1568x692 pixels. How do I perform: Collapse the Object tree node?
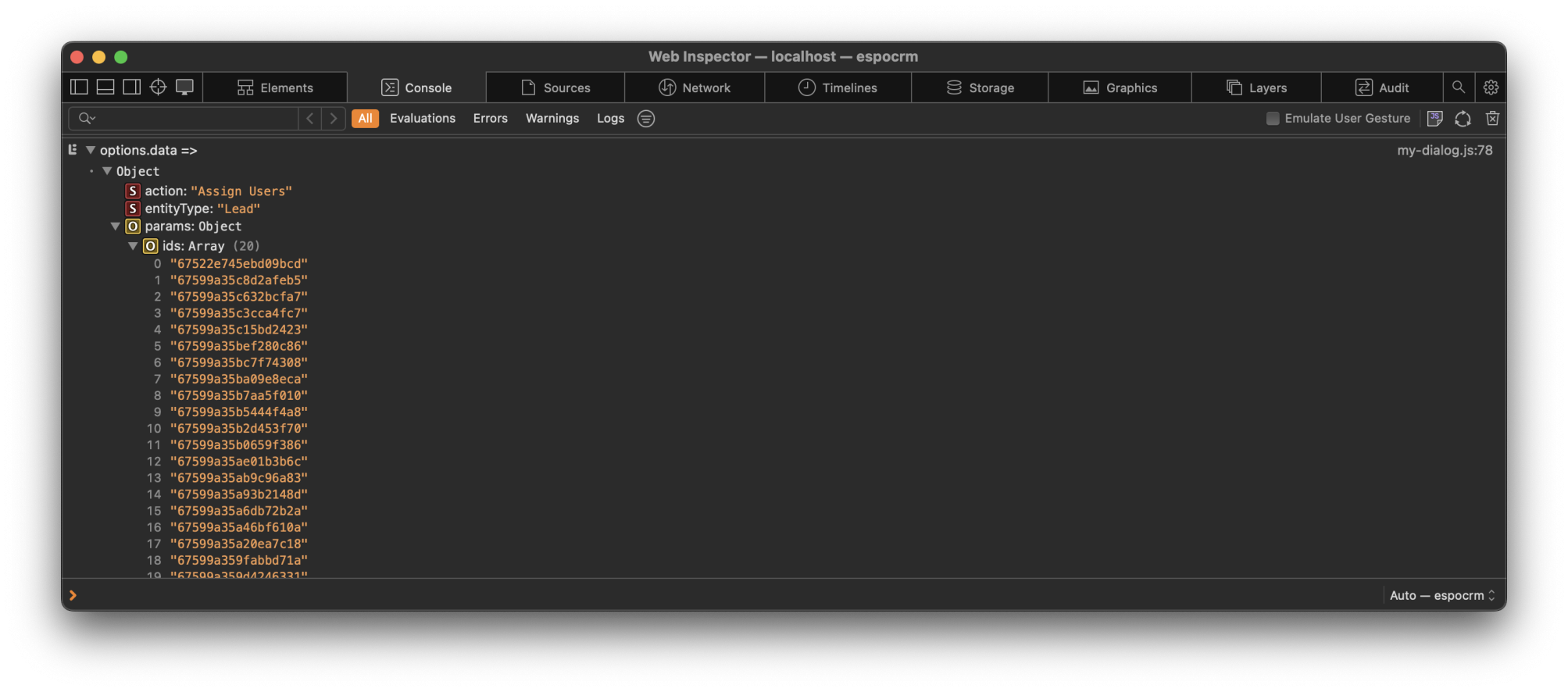107,171
